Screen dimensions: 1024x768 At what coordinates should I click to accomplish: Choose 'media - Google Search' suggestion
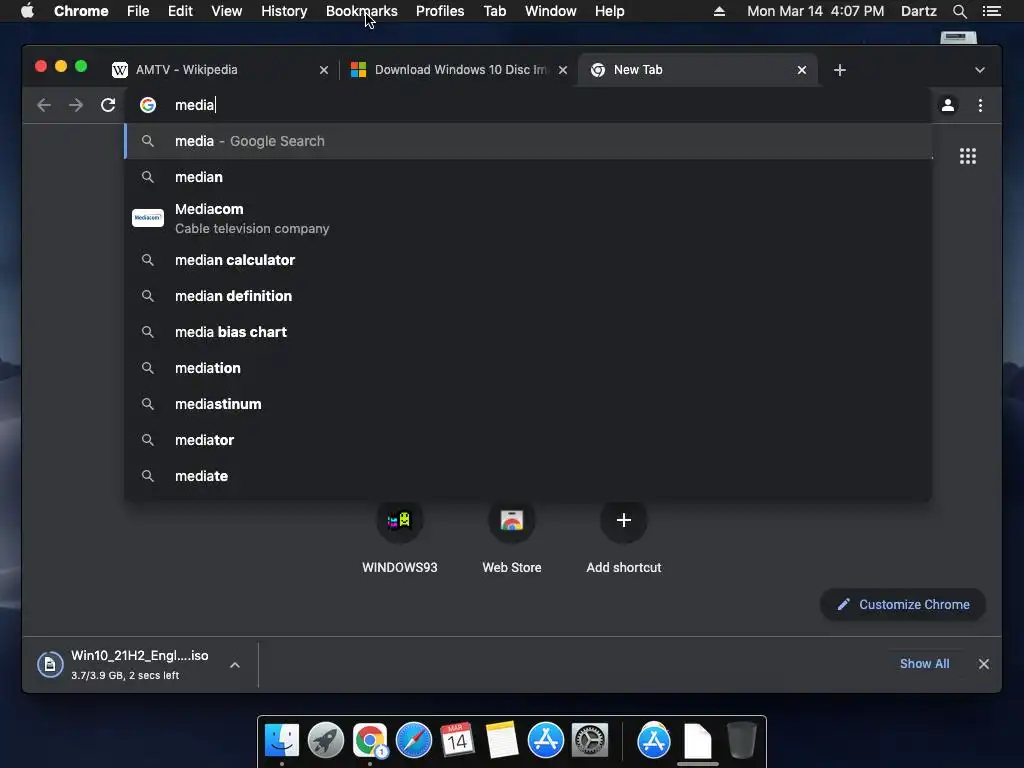[528, 141]
